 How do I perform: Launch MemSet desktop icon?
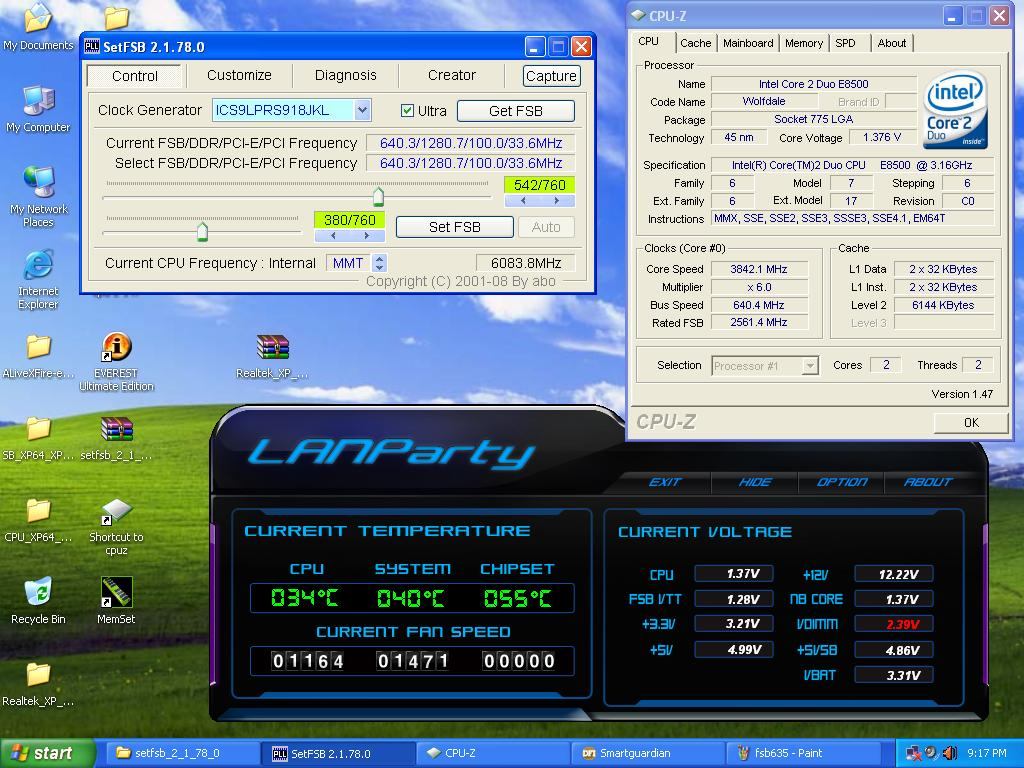[116, 600]
